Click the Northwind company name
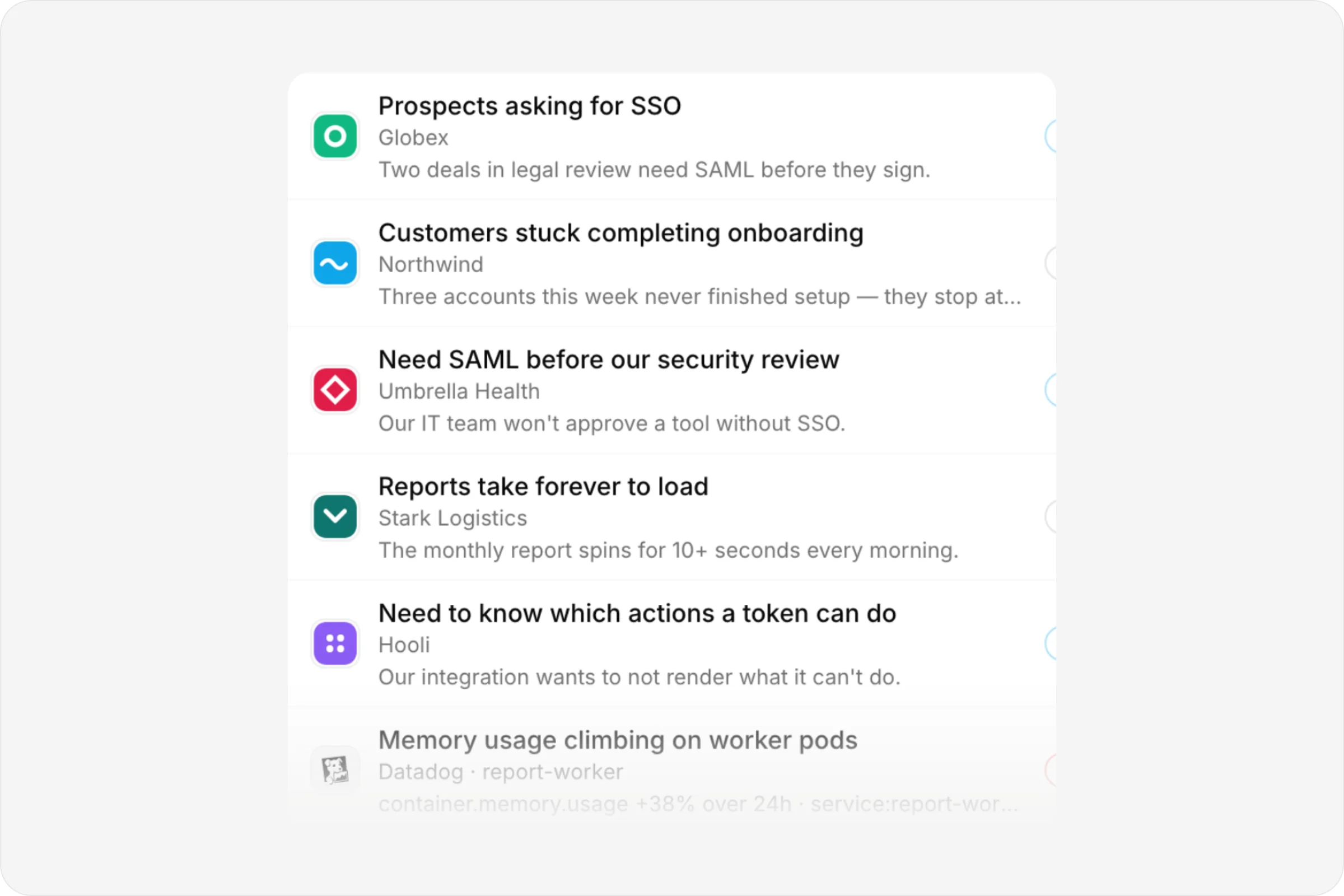The height and width of the screenshot is (896, 1344). [431, 264]
